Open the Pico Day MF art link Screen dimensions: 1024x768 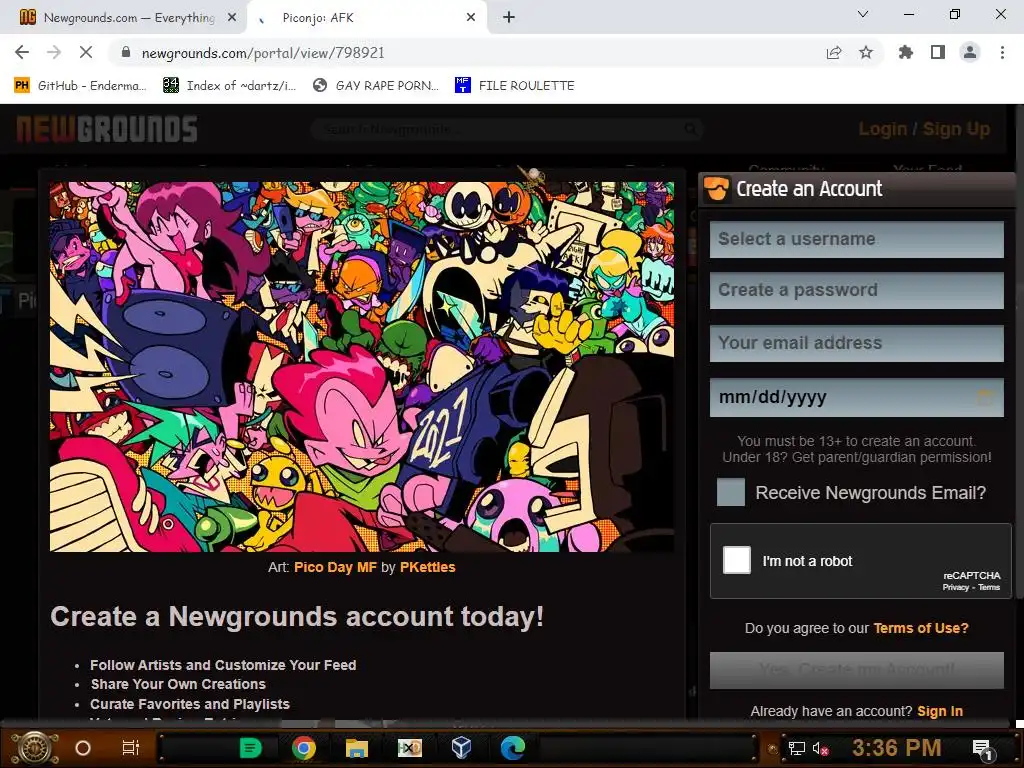point(335,567)
